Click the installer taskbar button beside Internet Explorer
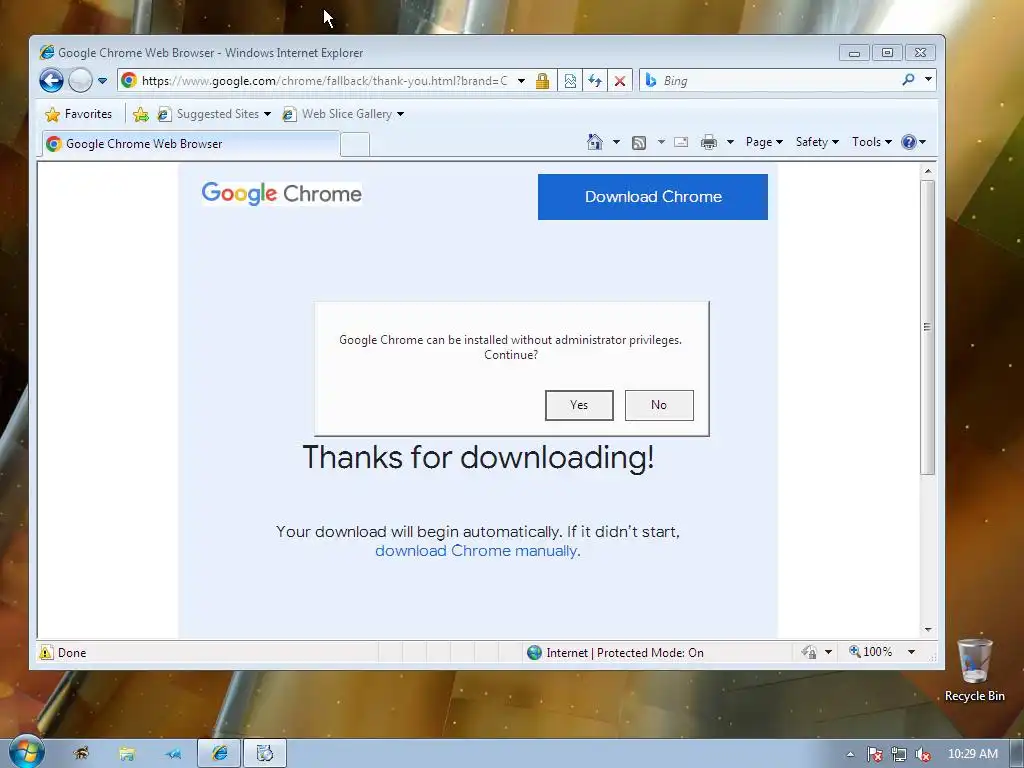The height and width of the screenshot is (768, 1024). 264,754
